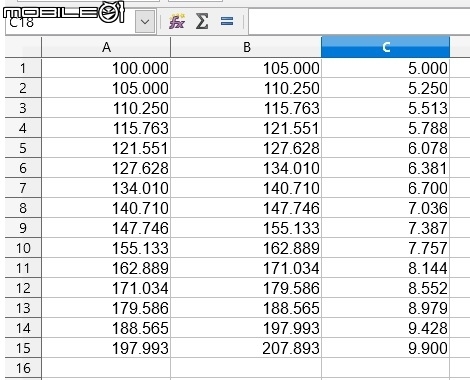
Task: Click cell A3 with 110.250
Action: tap(106, 108)
